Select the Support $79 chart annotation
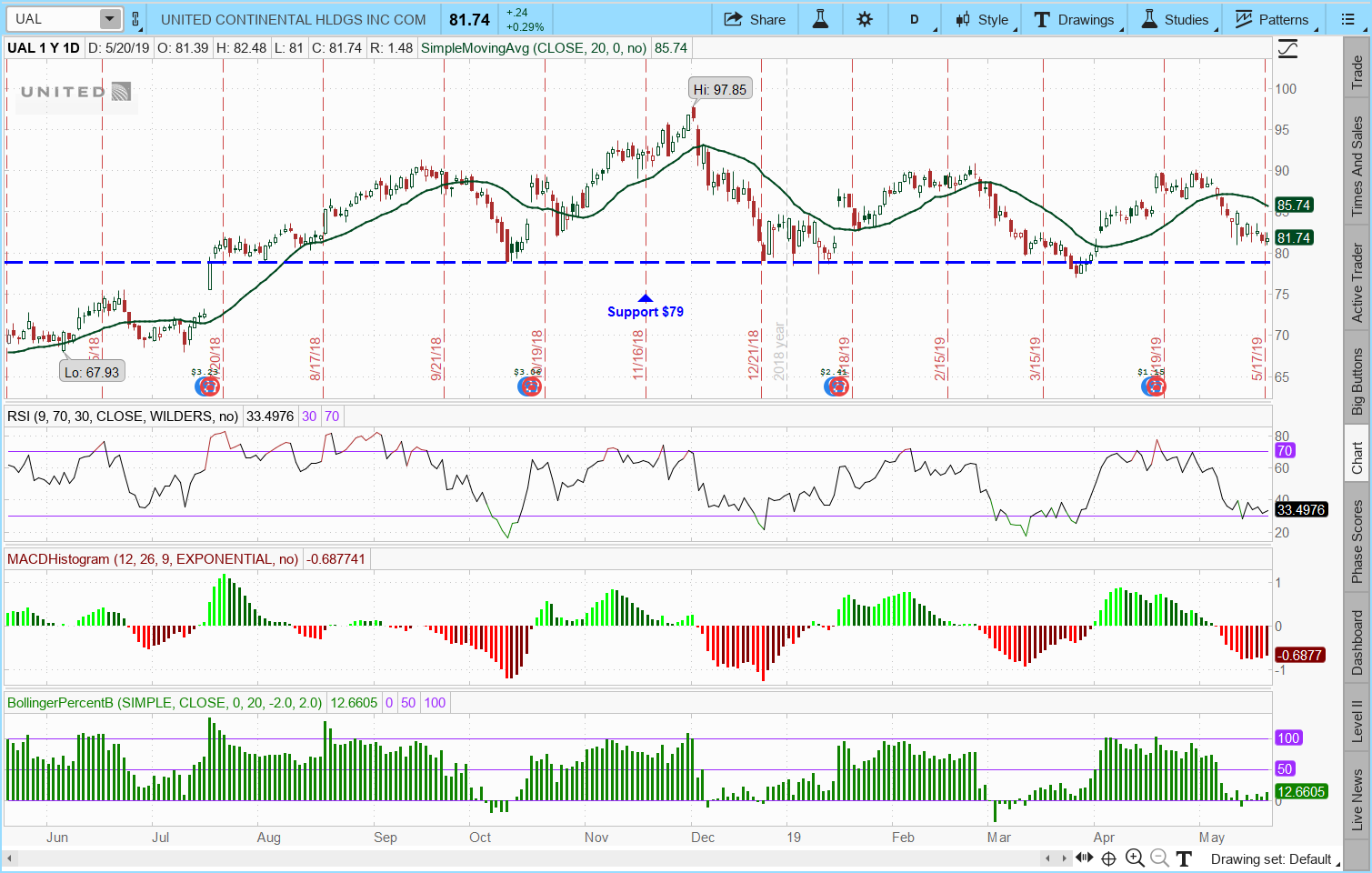This screenshot has width=1372, height=873. 646,311
